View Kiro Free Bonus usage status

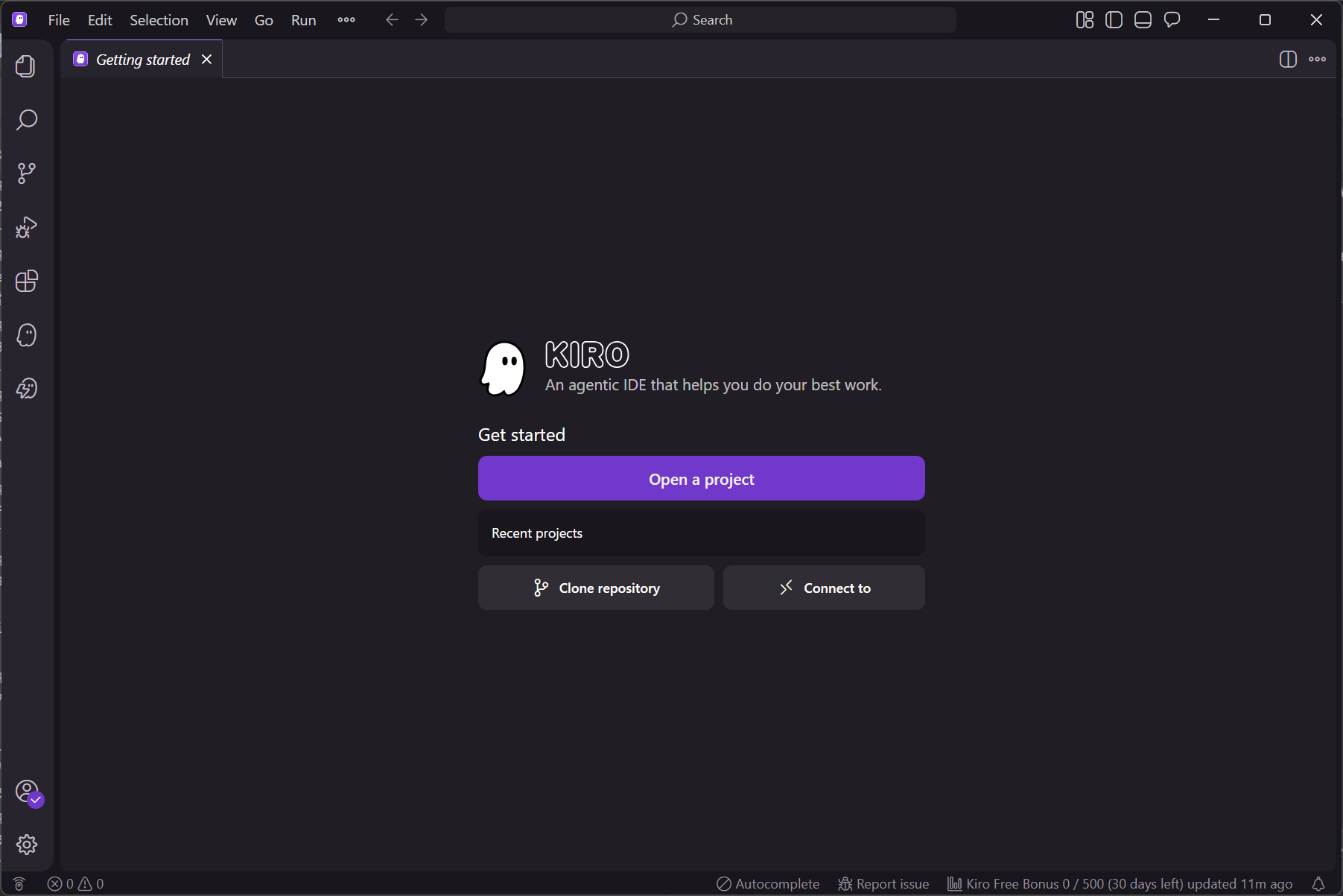tap(1120, 884)
